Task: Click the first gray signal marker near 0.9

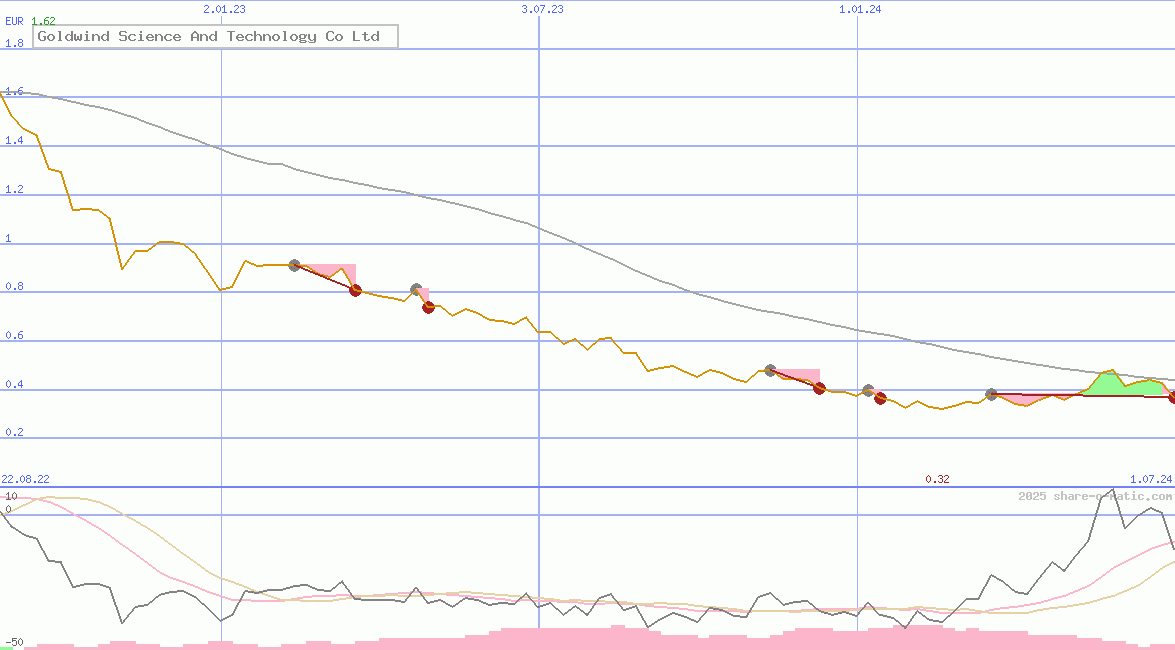Action: [294, 265]
